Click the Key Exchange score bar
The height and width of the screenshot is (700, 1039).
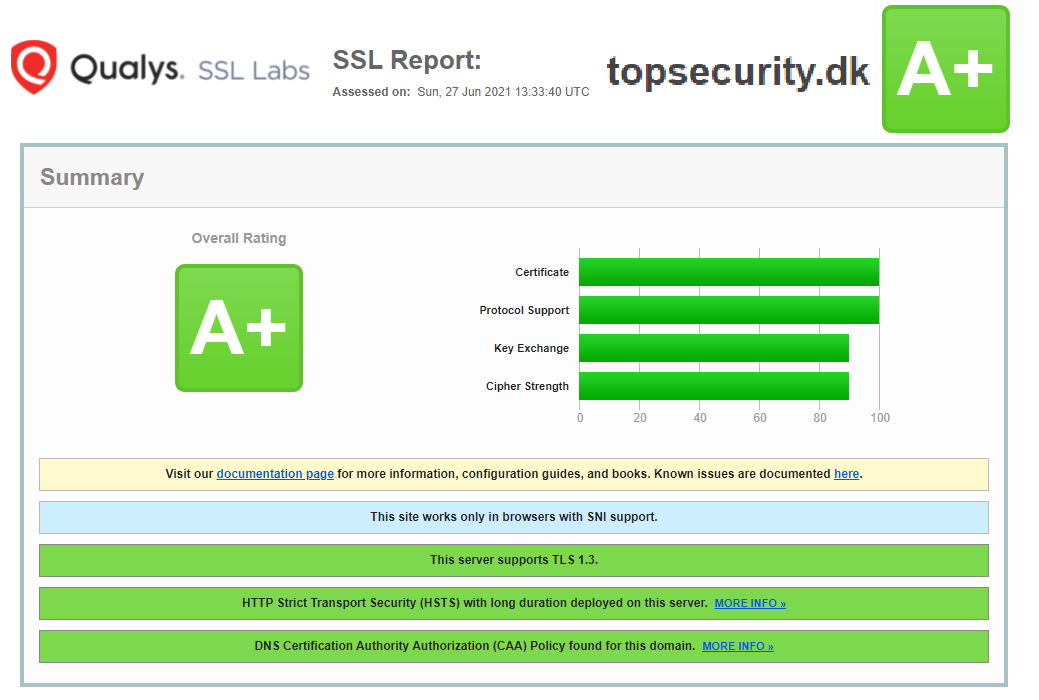coord(714,348)
